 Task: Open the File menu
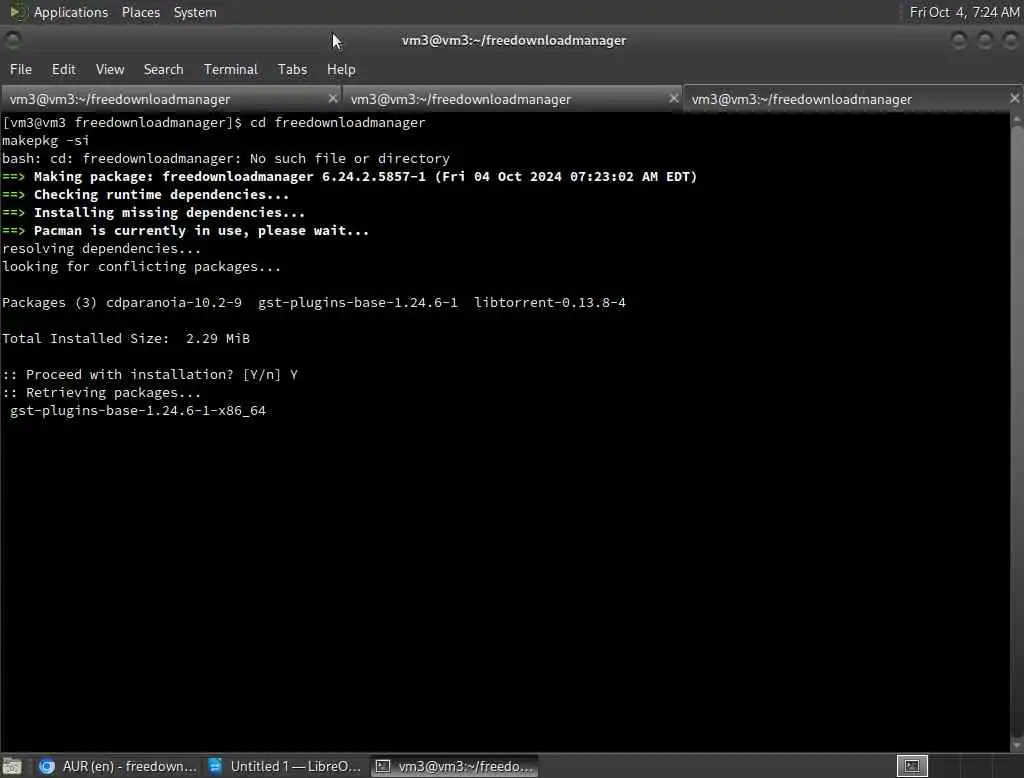click(21, 69)
